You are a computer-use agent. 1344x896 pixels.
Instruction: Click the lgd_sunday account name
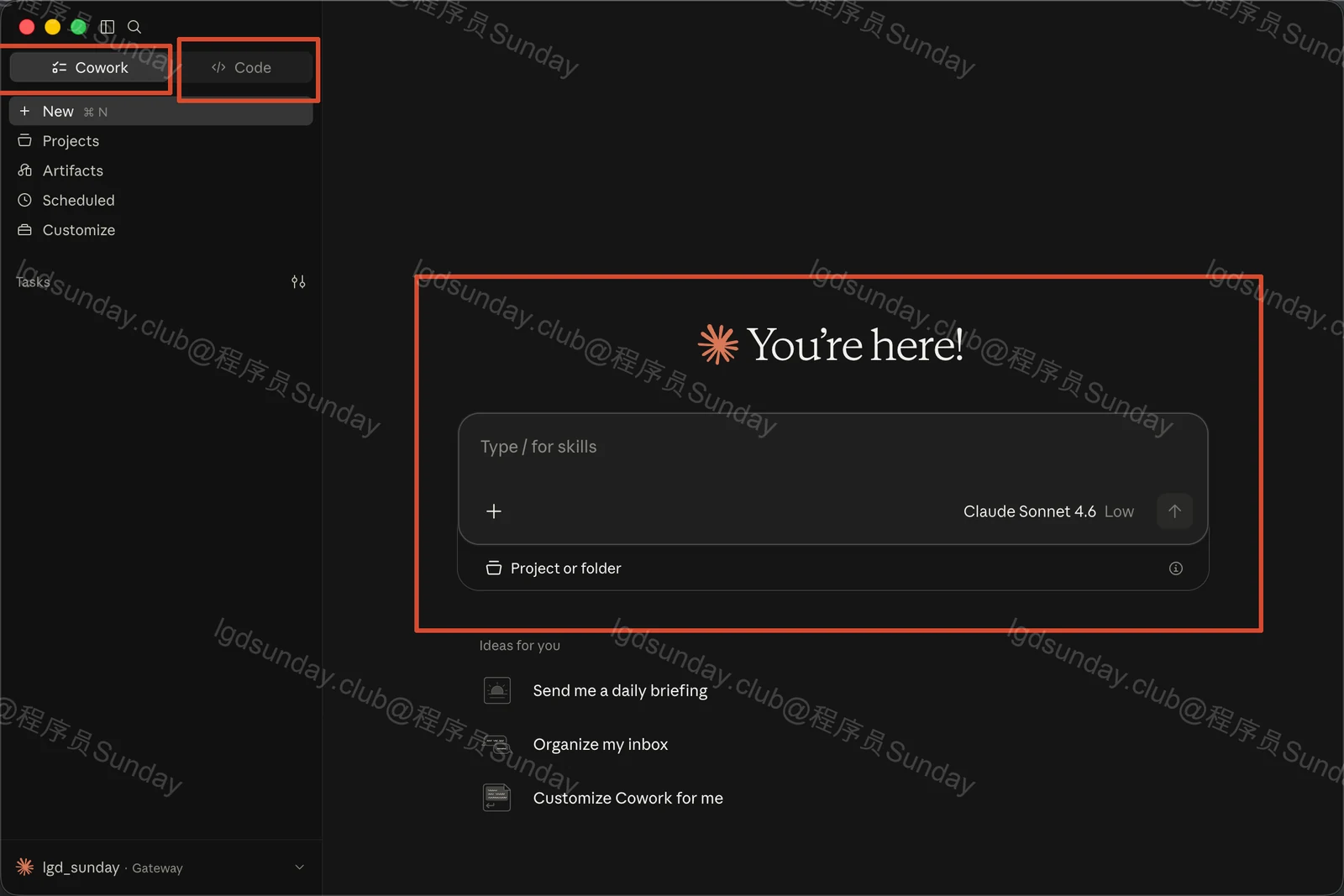click(x=81, y=867)
